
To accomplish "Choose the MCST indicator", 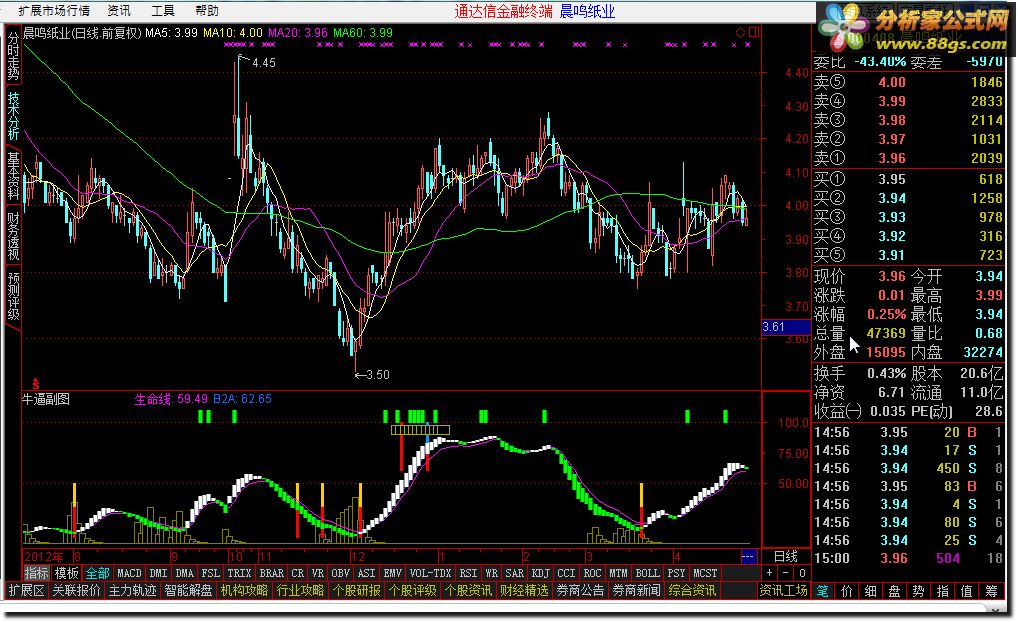I will click(704, 573).
